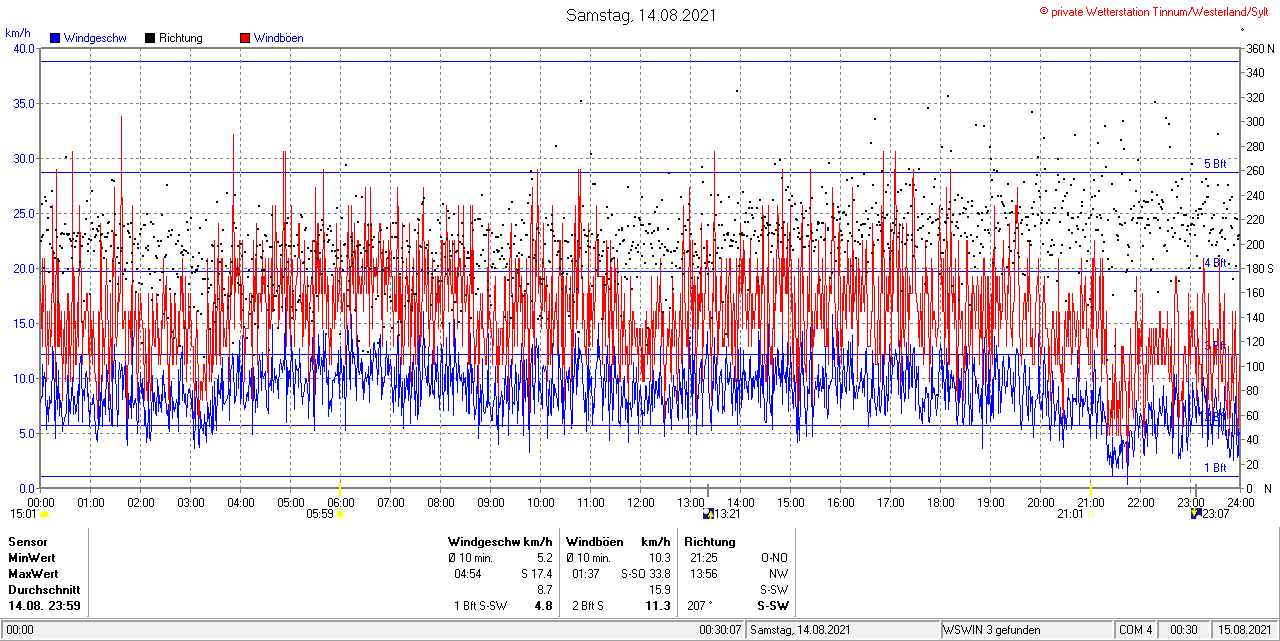This screenshot has width=1280, height=641.
Task: Click the red Windböen legend color square
Action: click(x=245, y=38)
